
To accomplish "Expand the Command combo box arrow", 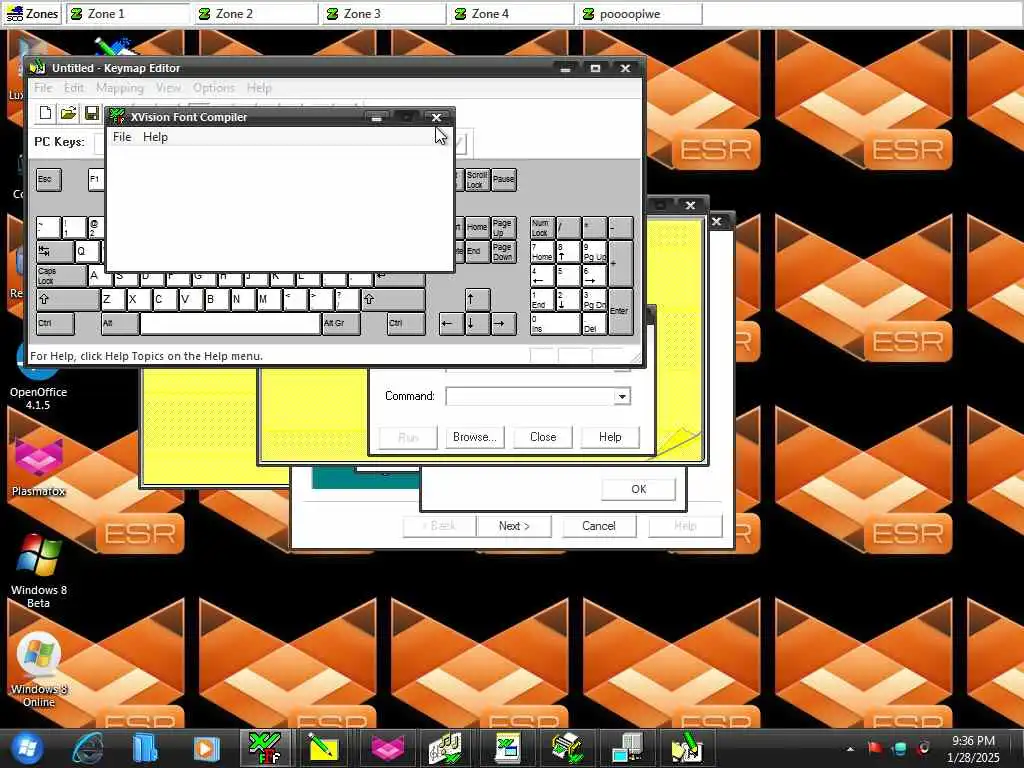I will pyautogui.click(x=622, y=396).
